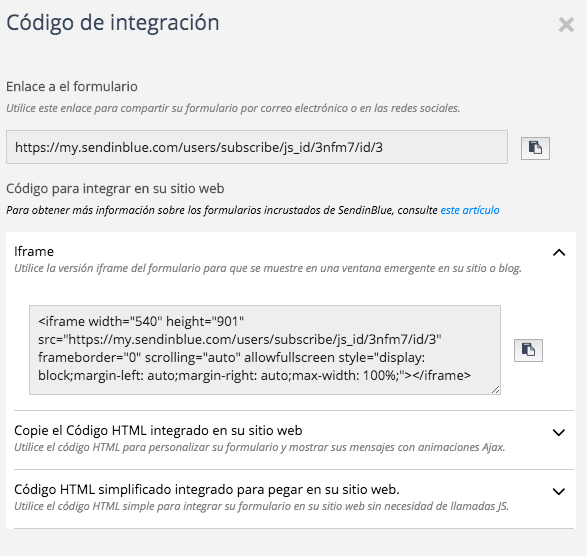This screenshot has width=587, height=556.
Task: Copy the form link to clipboard
Action: pos(535,148)
